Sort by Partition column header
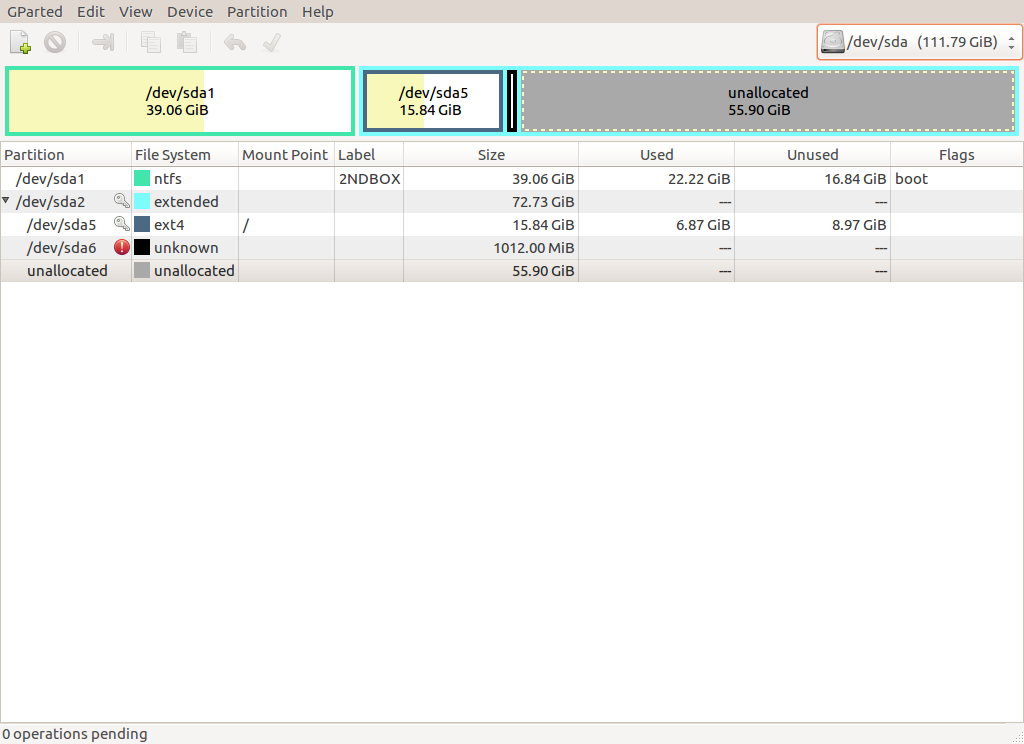Screen dimensions: 1024x744 pos(66,155)
